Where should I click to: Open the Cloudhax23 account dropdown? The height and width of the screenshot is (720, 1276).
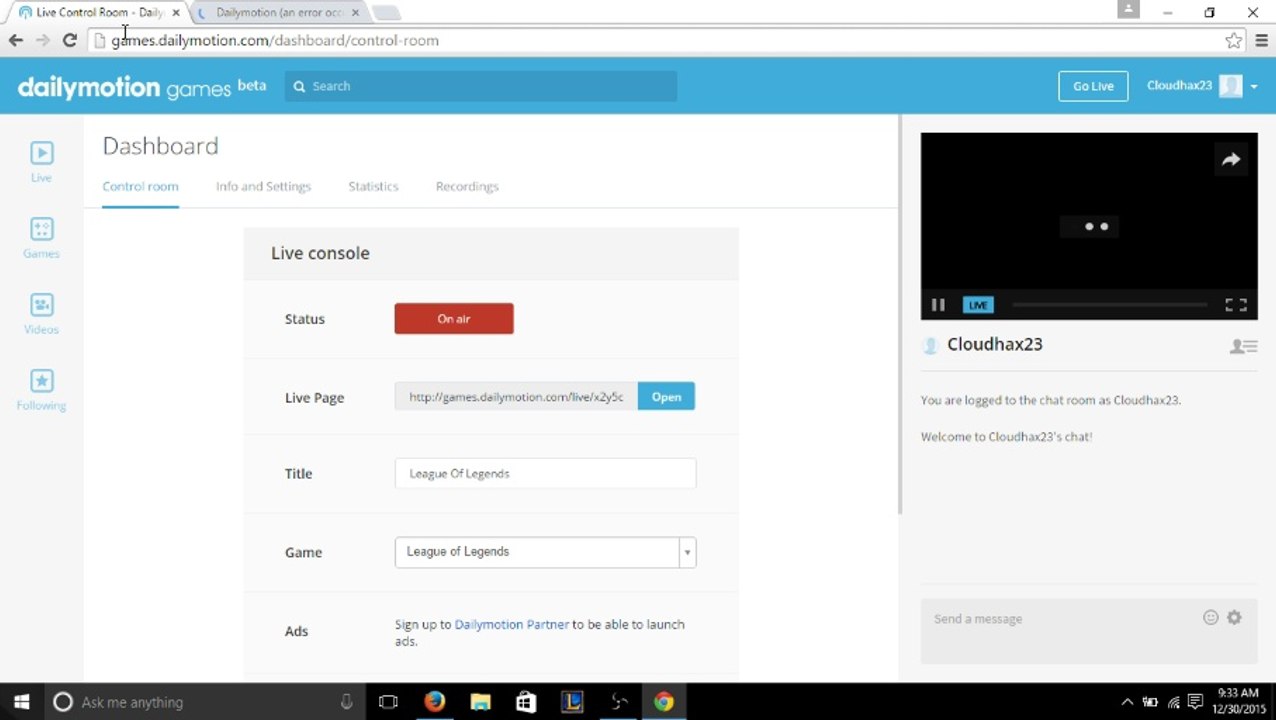(x=1202, y=86)
